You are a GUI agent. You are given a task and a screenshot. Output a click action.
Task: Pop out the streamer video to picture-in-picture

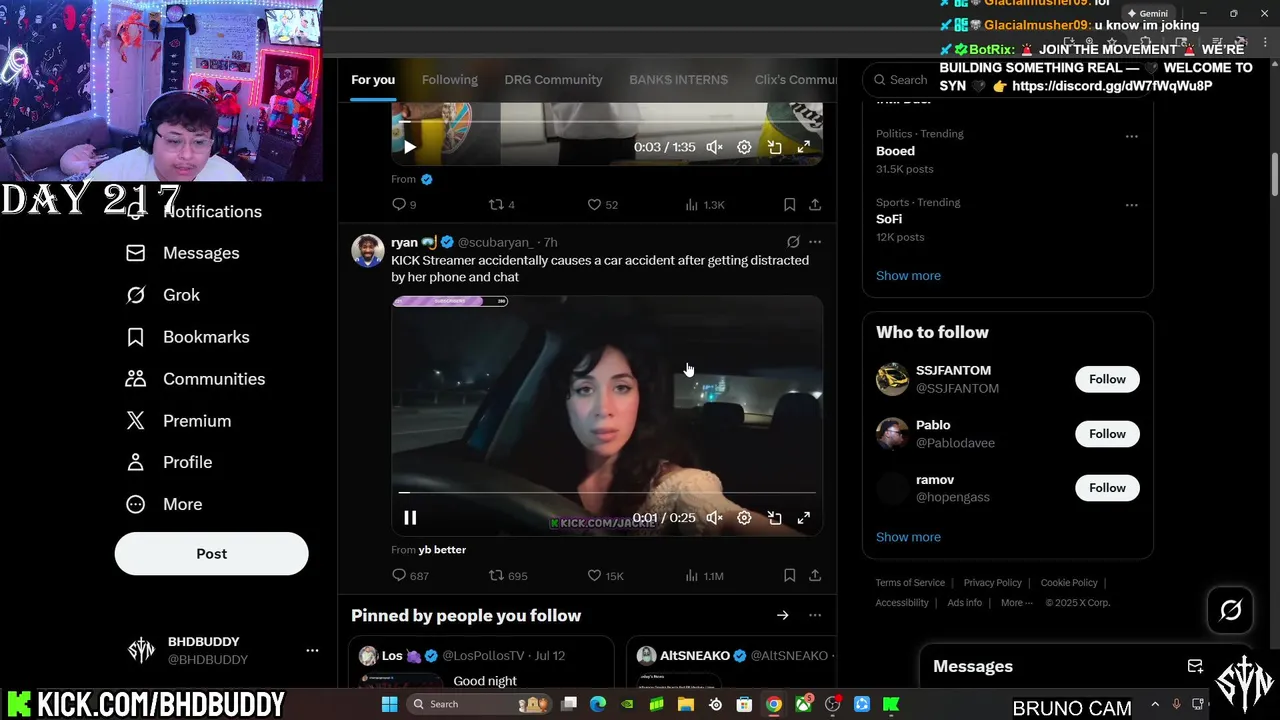point(774,518)
